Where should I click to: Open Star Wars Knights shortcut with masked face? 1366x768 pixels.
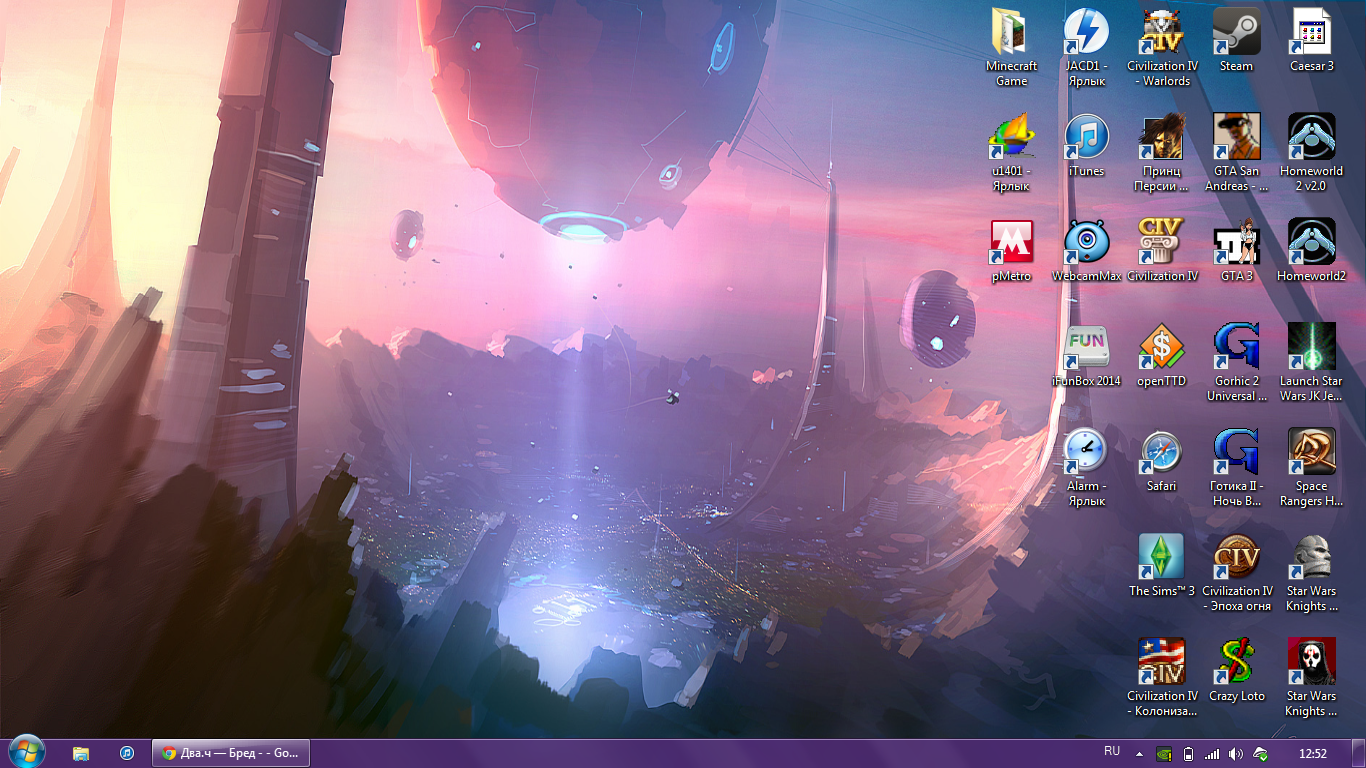tap(1311, 677)
